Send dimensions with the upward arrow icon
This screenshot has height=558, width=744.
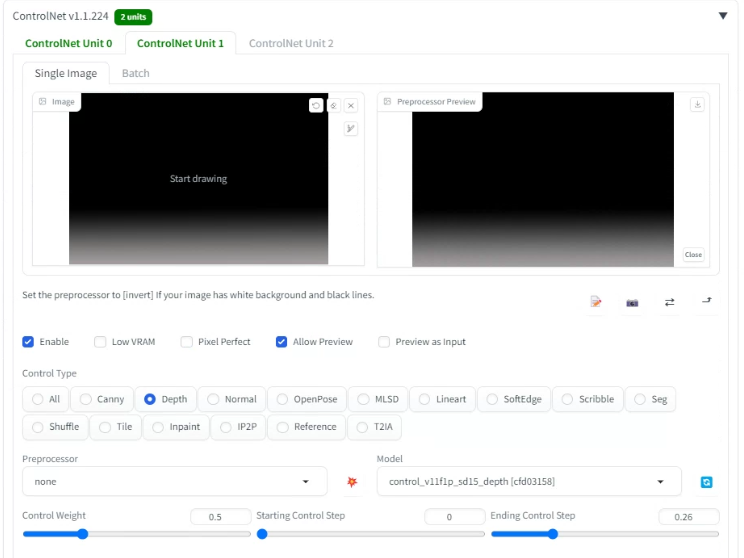tap(707, 301)
